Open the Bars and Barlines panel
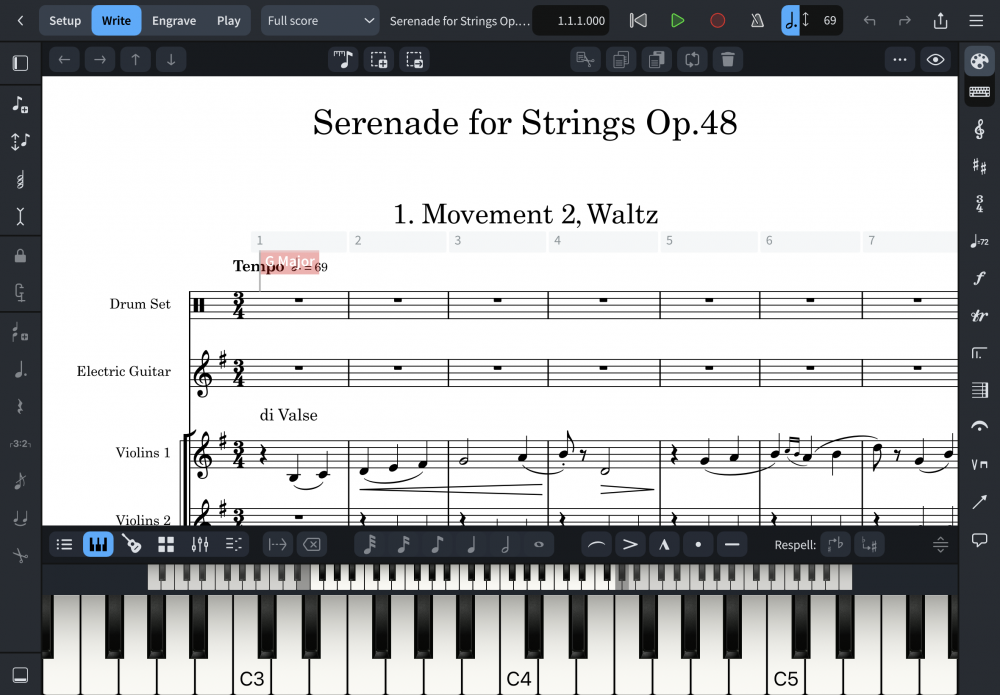The width and height of the screenshot is (1000, 695). click(979, 390)
